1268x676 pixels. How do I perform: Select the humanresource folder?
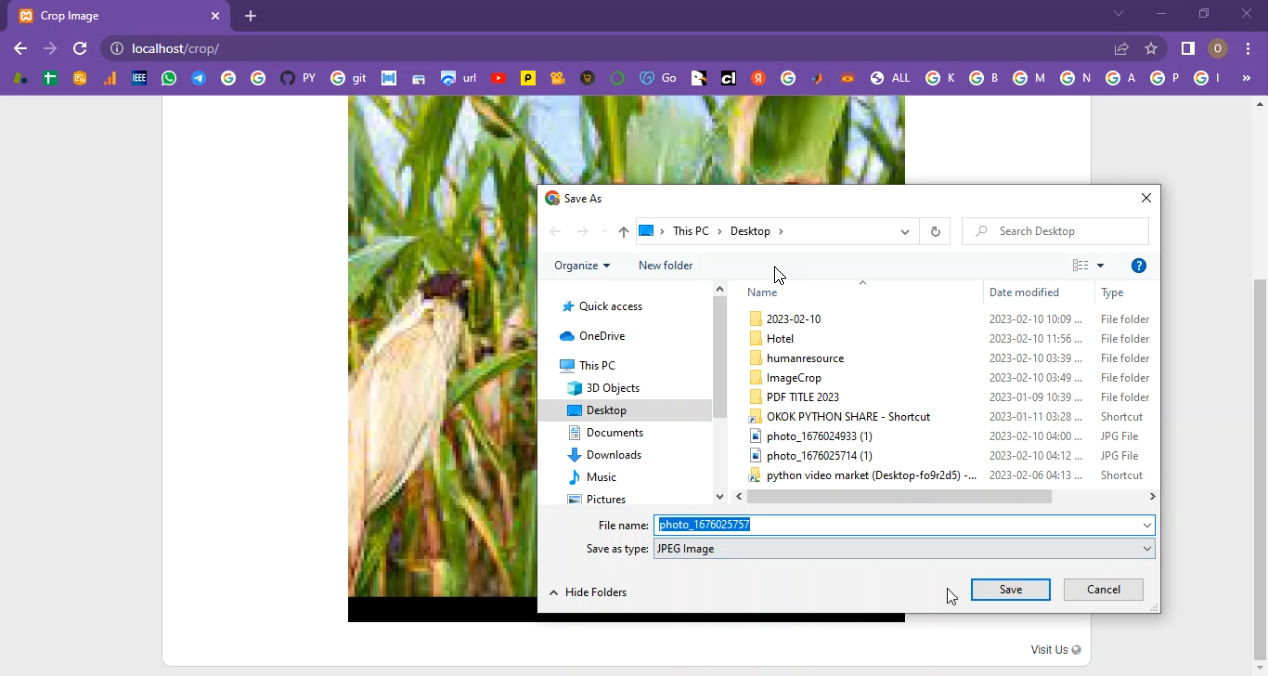(796, 358)
